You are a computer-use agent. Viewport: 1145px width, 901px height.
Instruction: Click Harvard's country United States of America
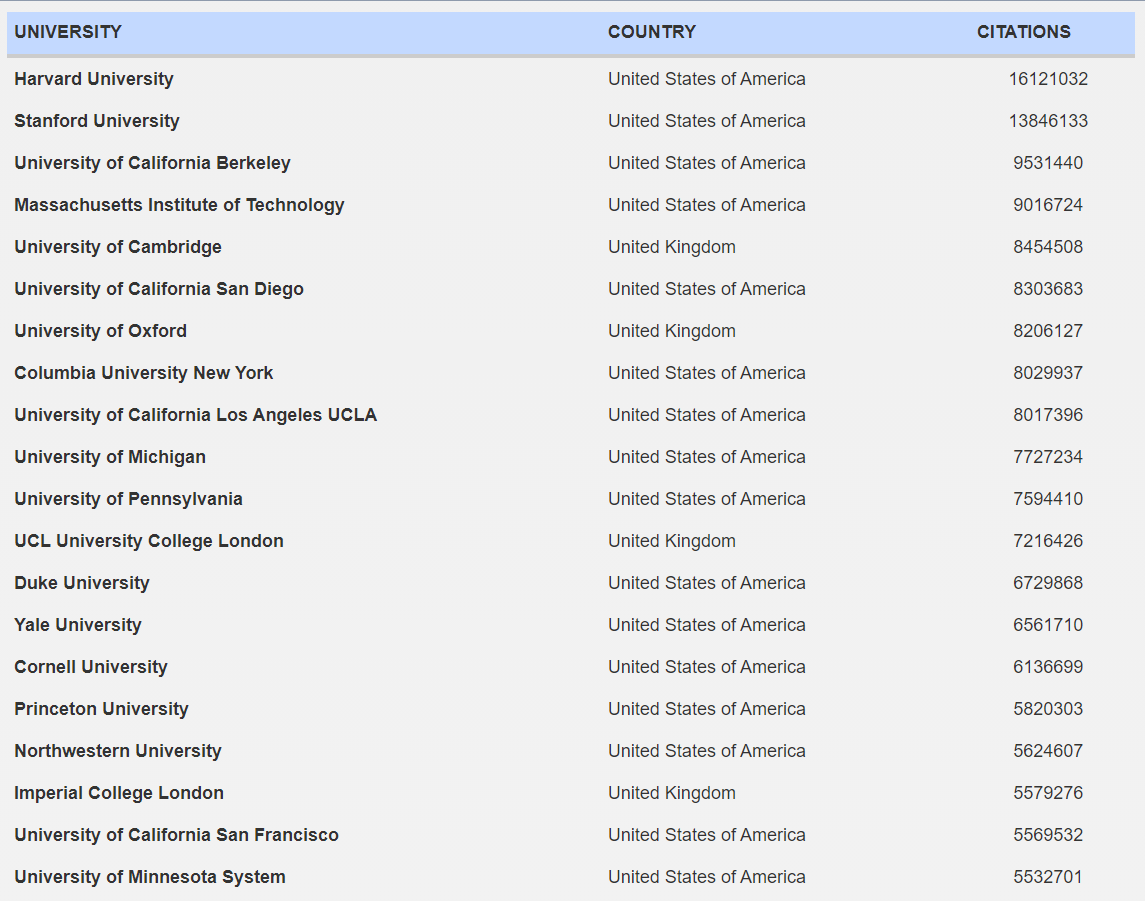(x=707, y=79)
